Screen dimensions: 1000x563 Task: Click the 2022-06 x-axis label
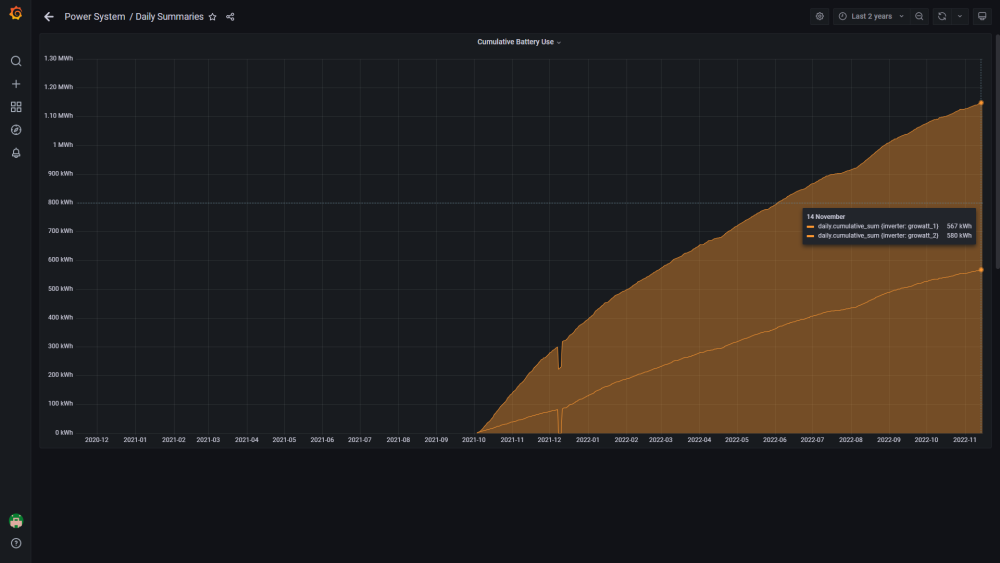pyautogui.click(x=774, y=440)
